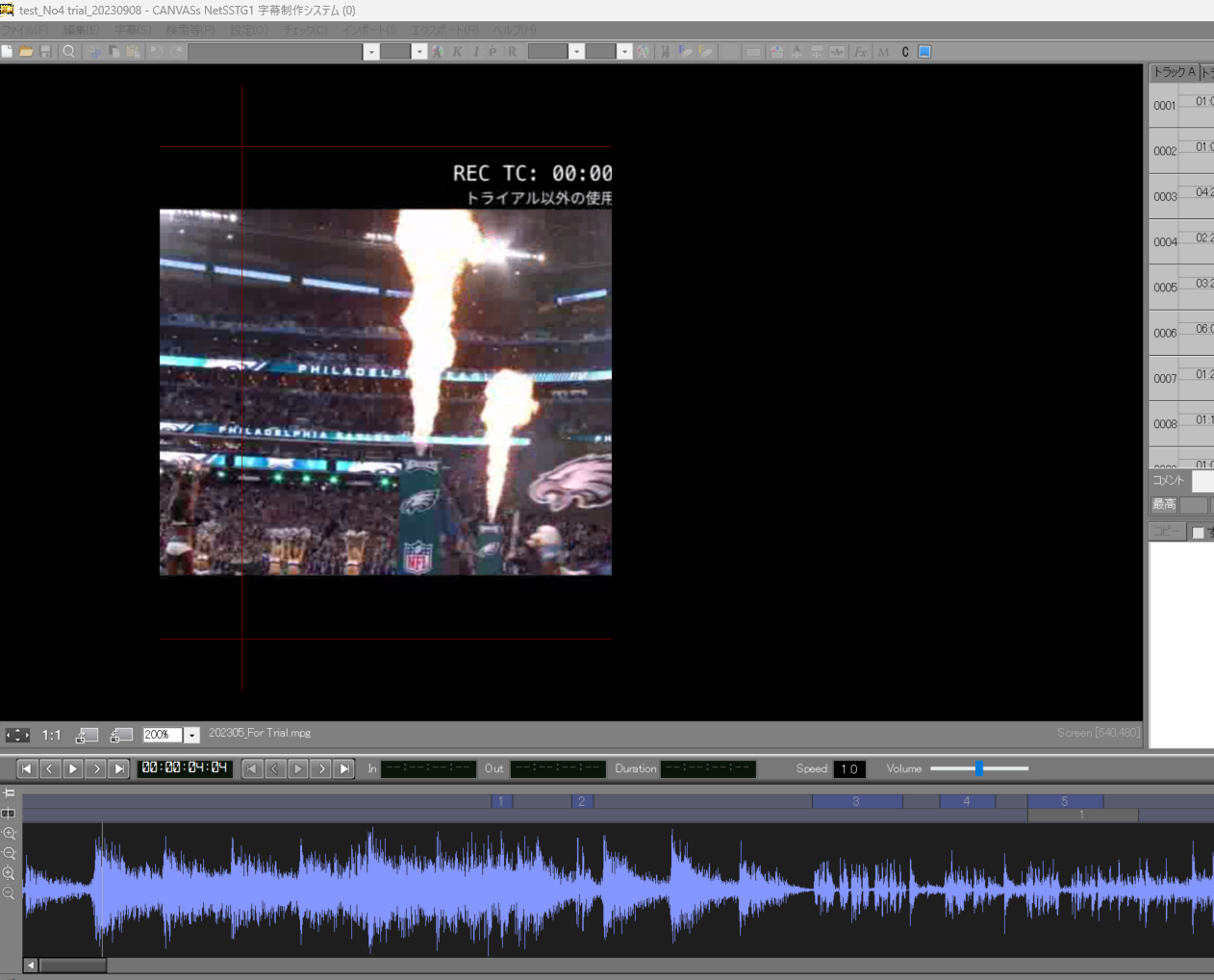Image resolution: width=1214 pixels, height=980 pixels.
Task: Click the current timecode display 00:00:04:04
Action: [185, 767]
